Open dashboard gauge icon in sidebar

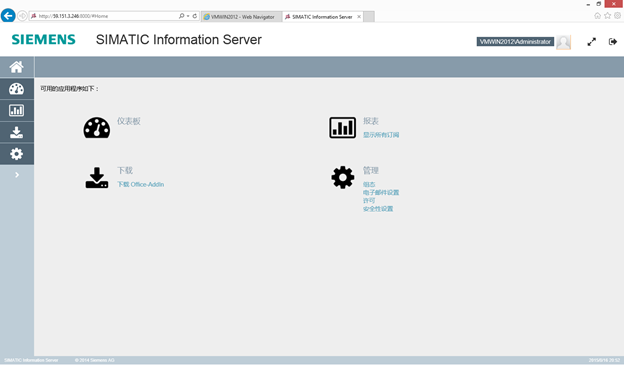point(17,89)
